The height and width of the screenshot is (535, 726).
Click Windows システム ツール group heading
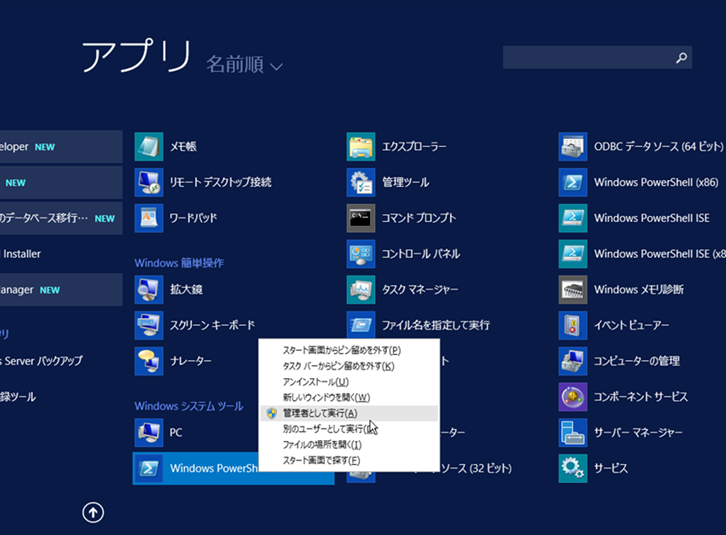click(x=189, y=406)
